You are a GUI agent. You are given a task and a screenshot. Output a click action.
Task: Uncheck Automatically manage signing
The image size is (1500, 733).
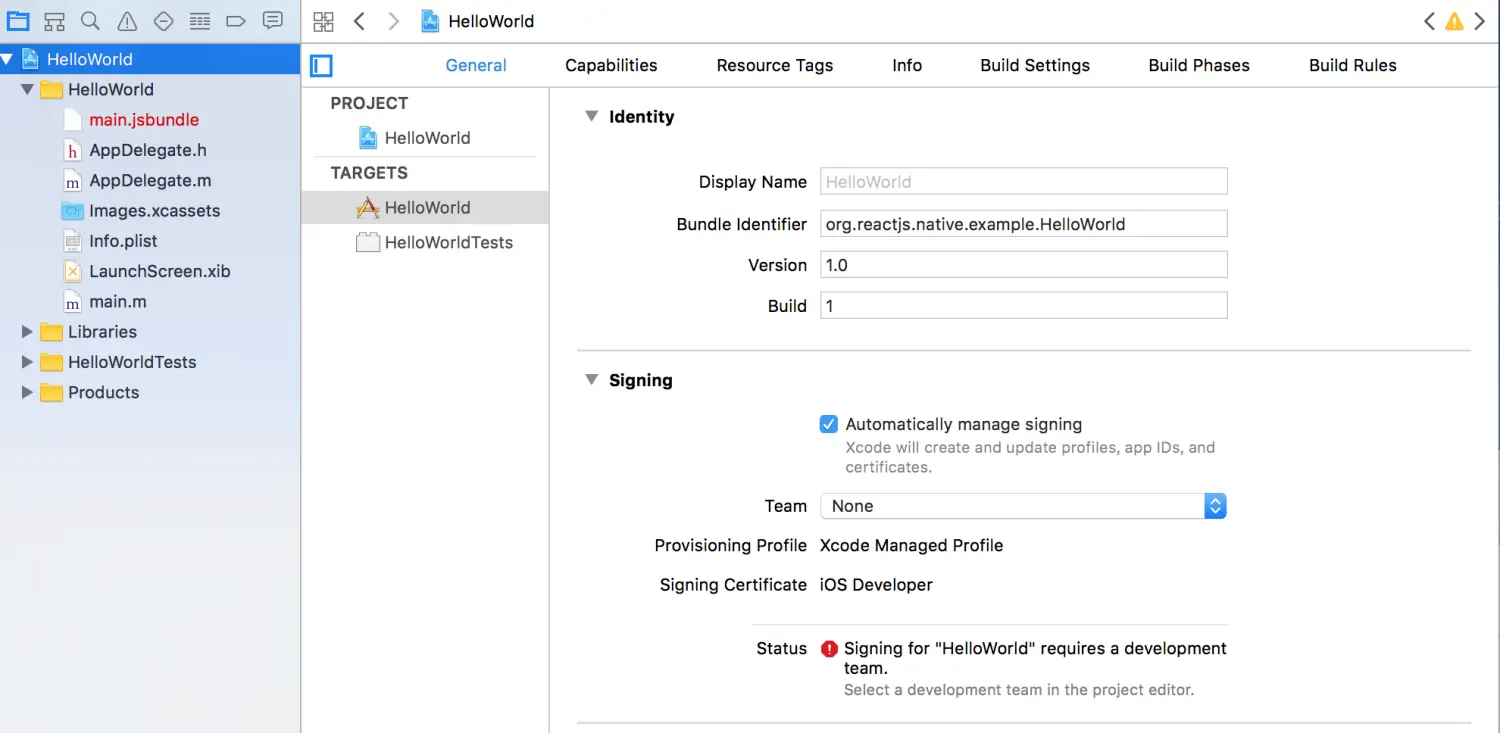pyautogui.click(x=828, y=424)
